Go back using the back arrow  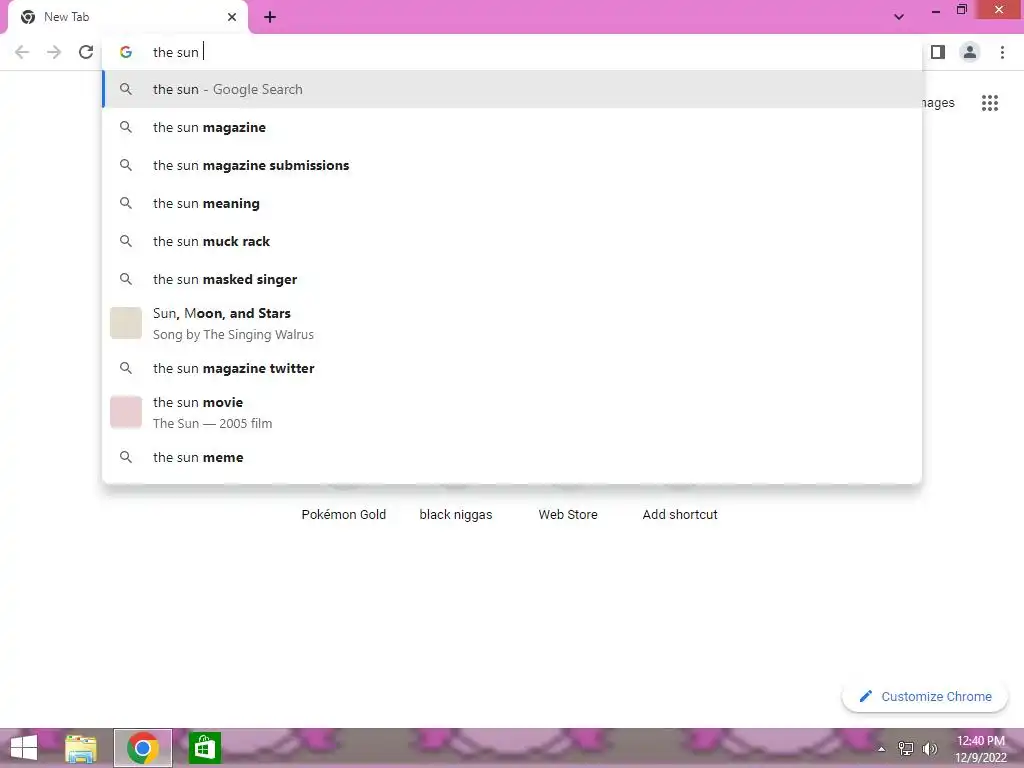[22, 52]
